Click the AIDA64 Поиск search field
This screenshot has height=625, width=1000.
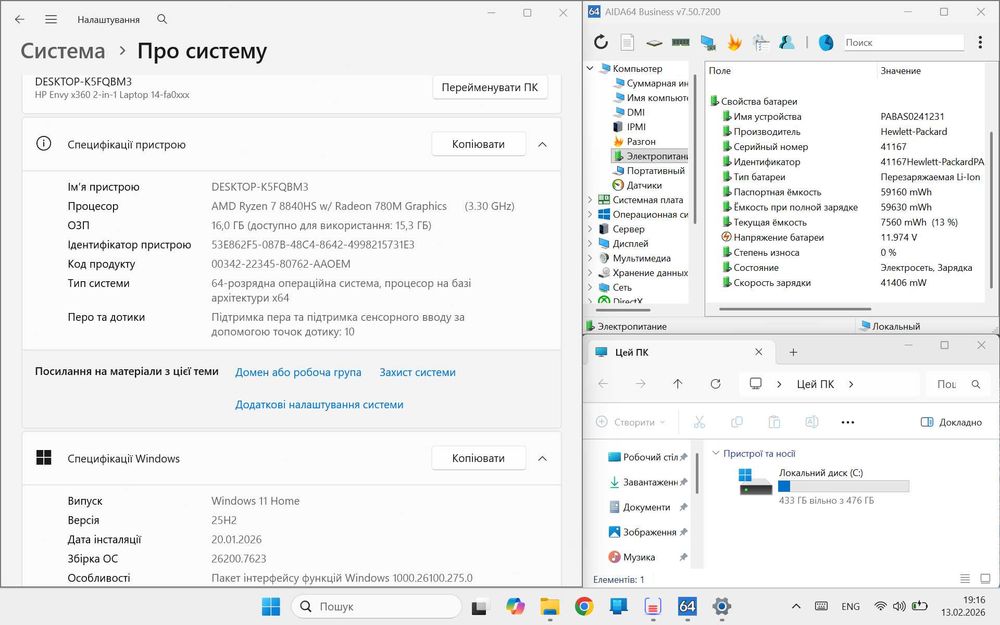[903, 42]
